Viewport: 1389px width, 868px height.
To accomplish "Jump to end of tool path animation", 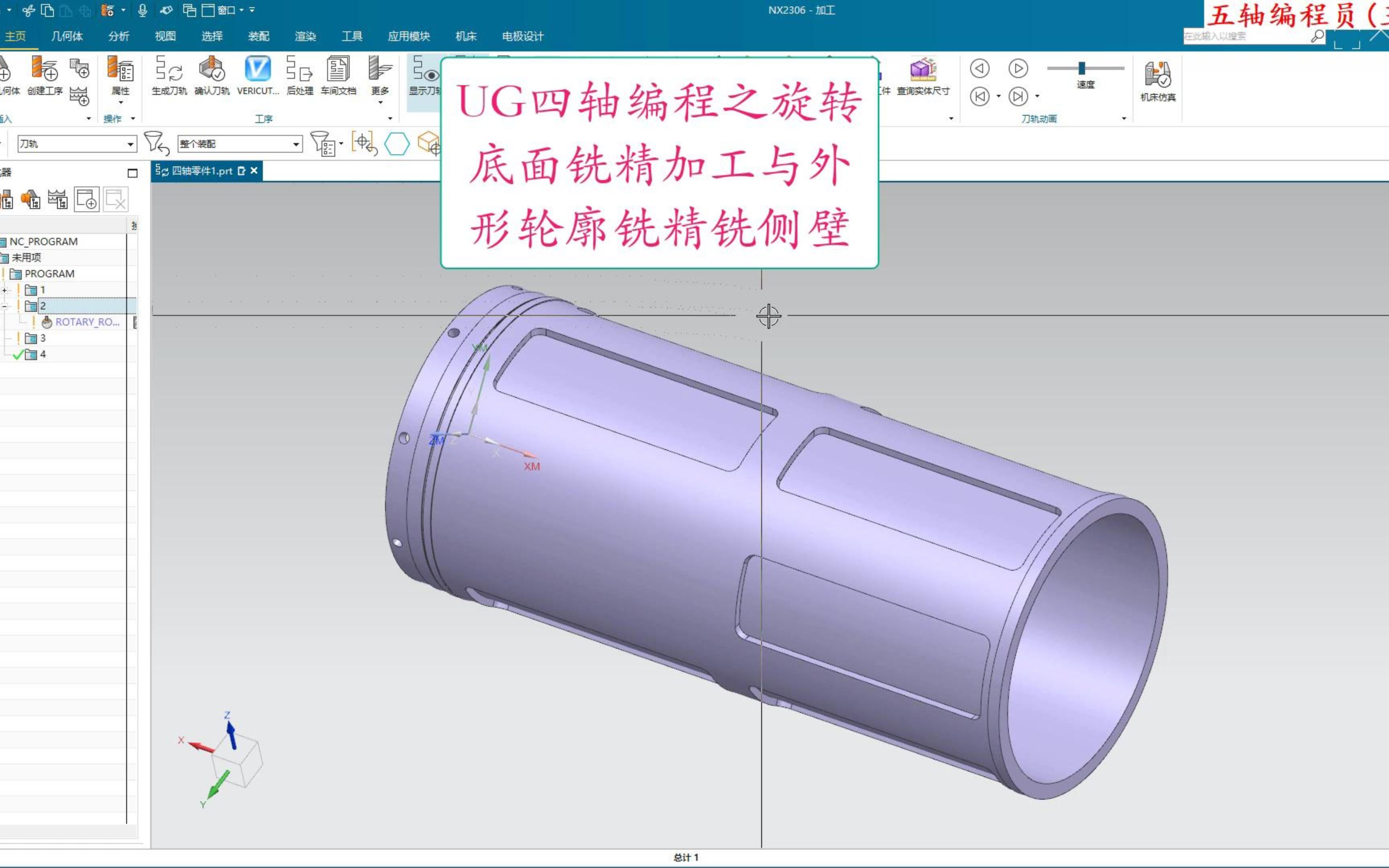I will tap(1018, 96).
